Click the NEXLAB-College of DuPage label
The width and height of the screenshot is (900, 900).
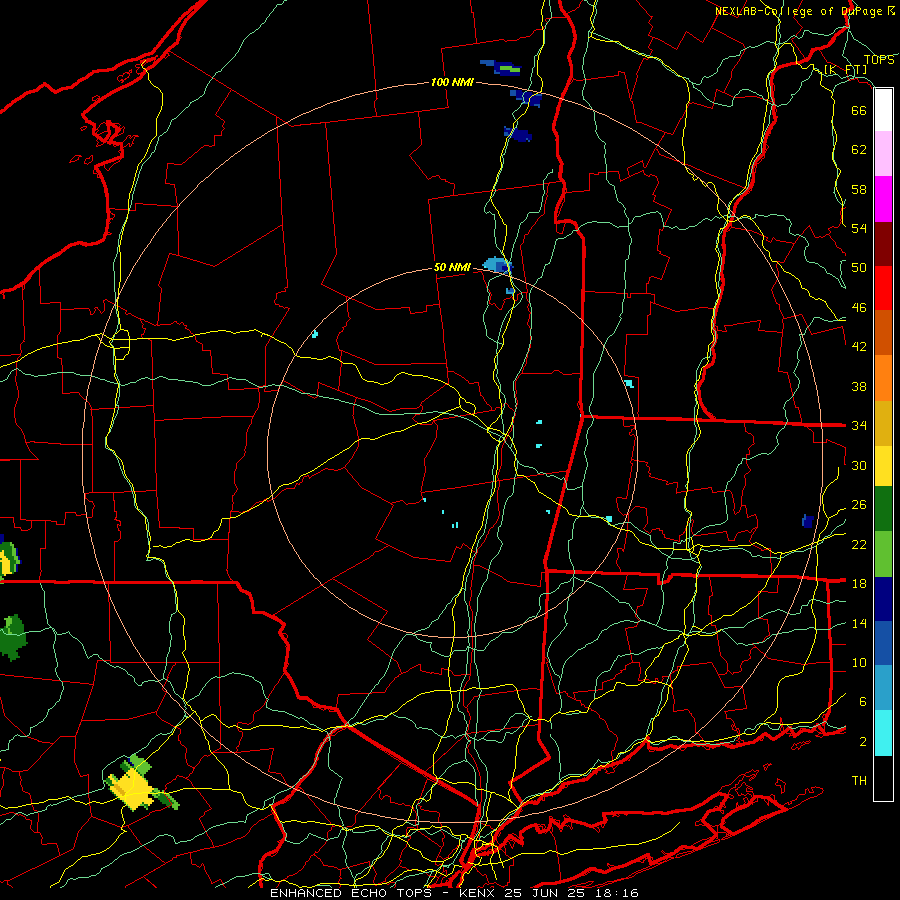pyautogui.click(x=804, y=11)
